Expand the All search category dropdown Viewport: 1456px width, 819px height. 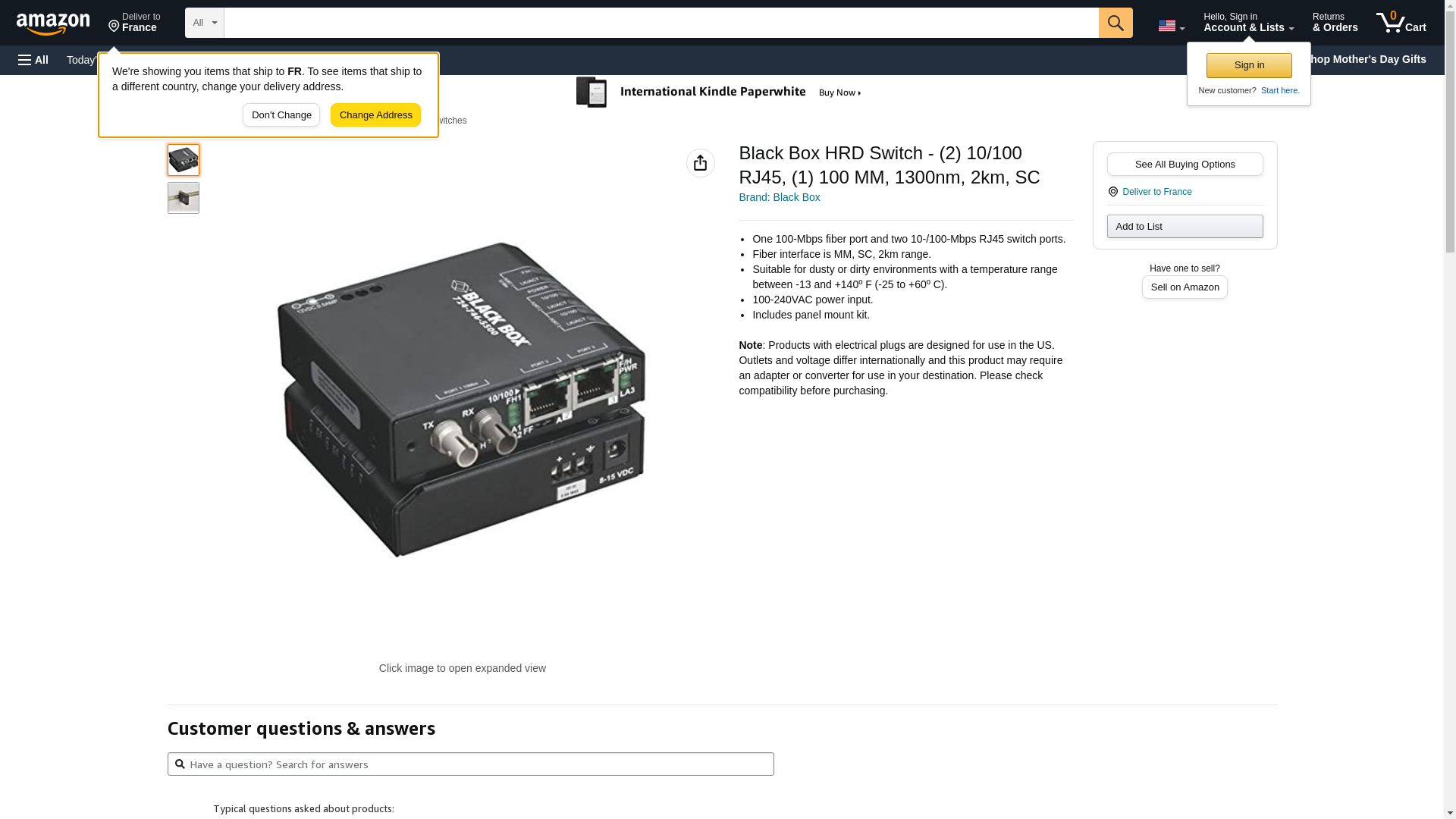204,23
